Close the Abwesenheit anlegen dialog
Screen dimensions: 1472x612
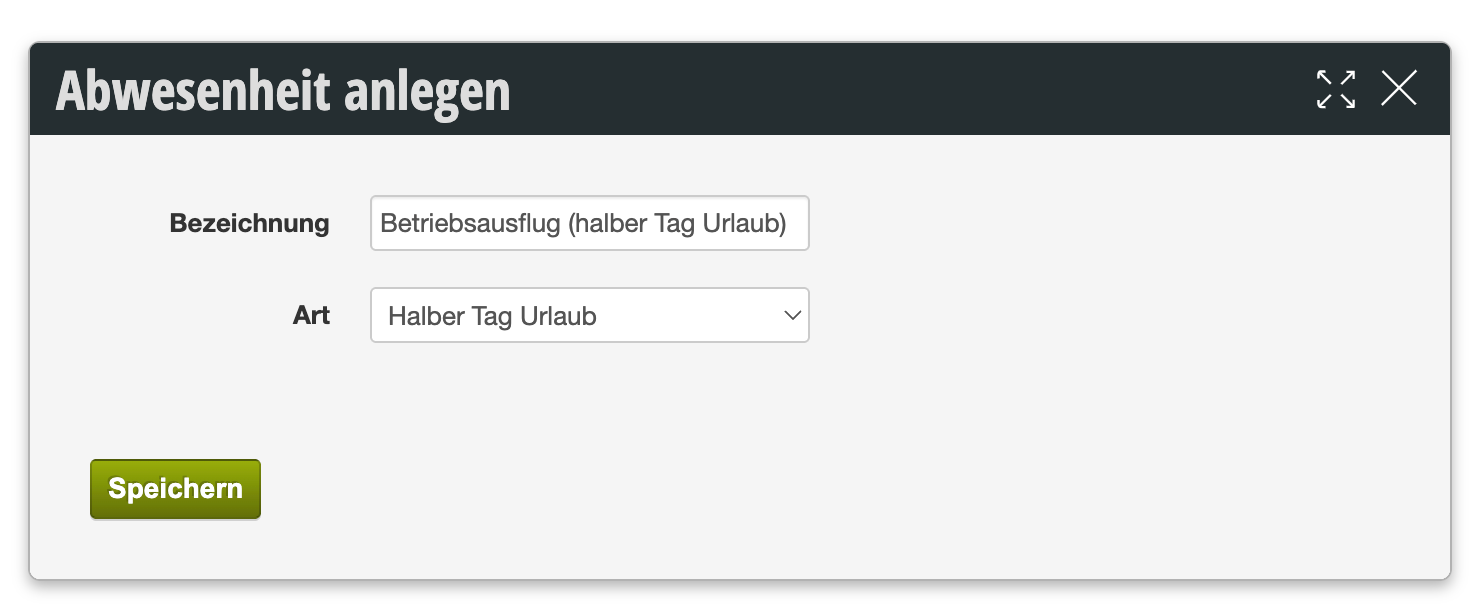coord(1398,89)
